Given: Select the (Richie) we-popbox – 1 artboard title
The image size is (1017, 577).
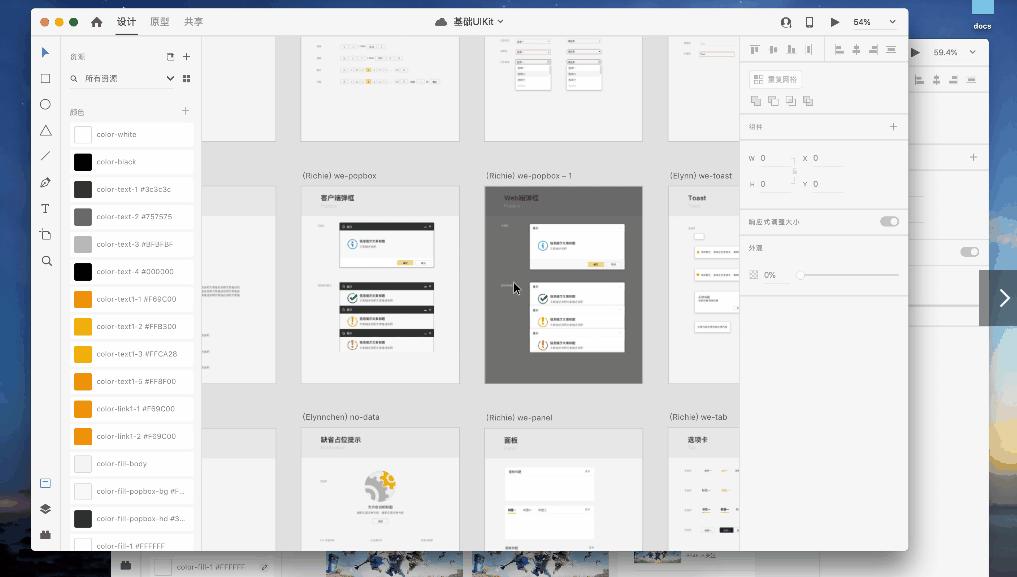Looking at the screenshot, I should click(529, 176).
